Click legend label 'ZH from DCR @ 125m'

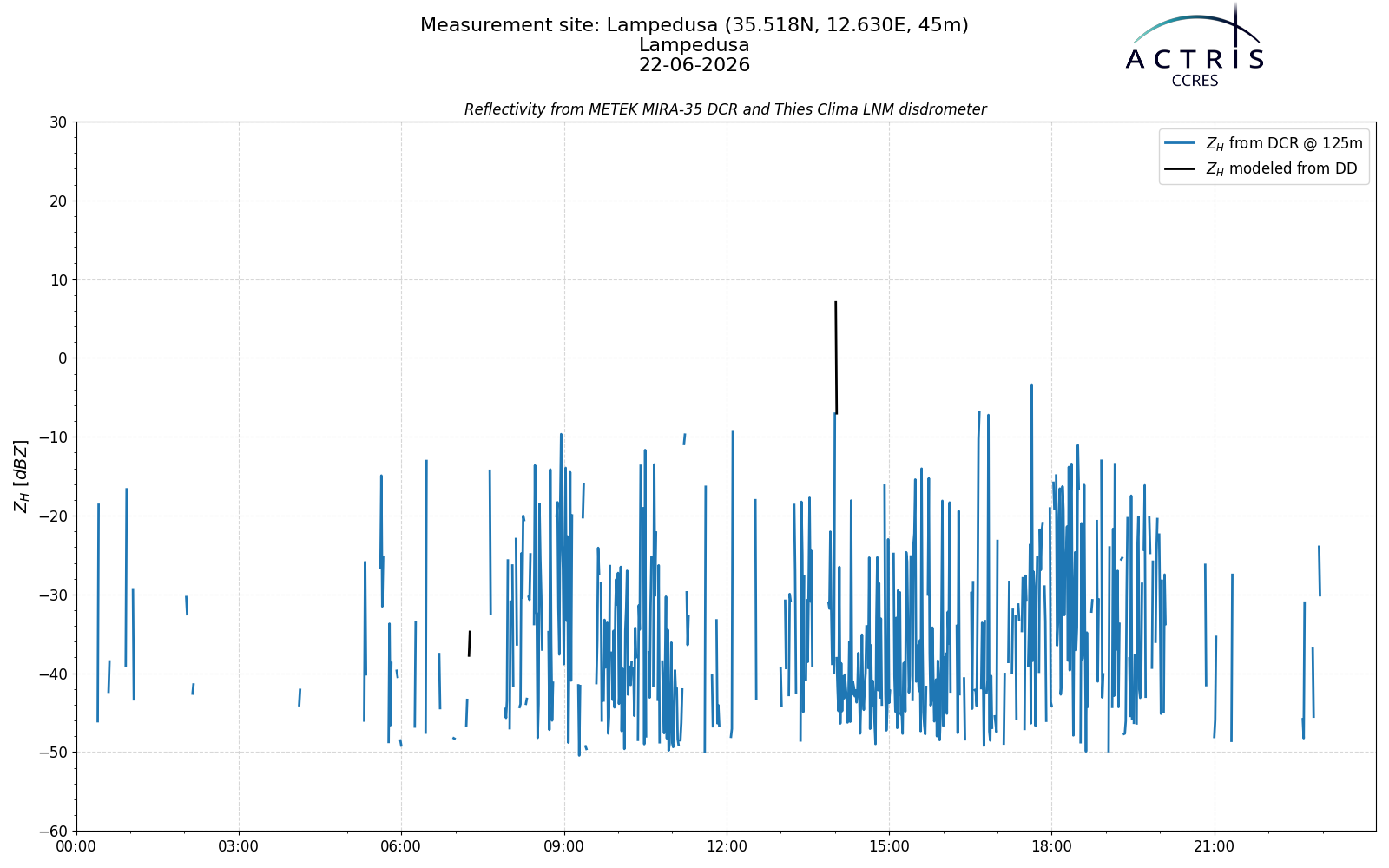[1284, 144]
